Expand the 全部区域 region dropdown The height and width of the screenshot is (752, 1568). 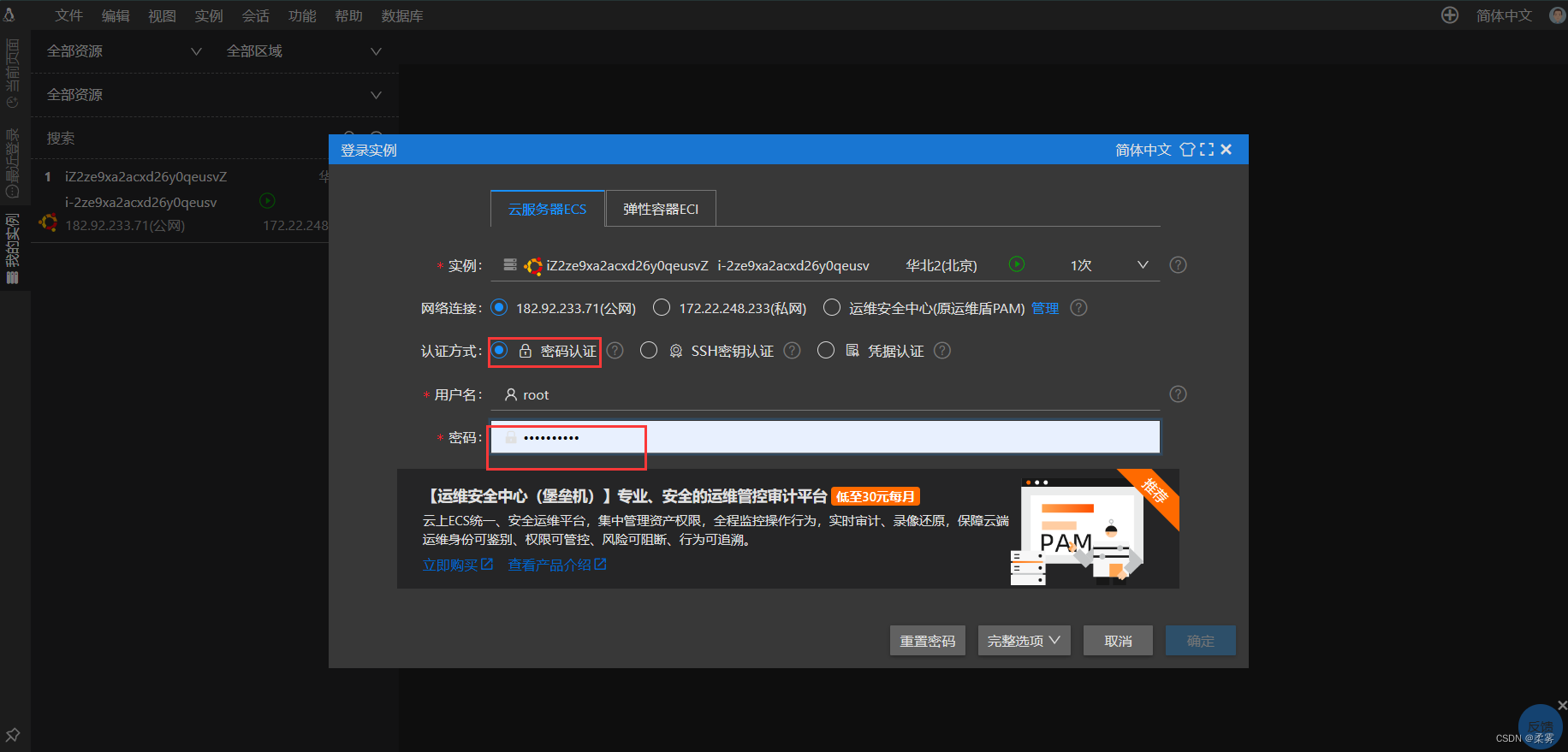coord(304,51)
